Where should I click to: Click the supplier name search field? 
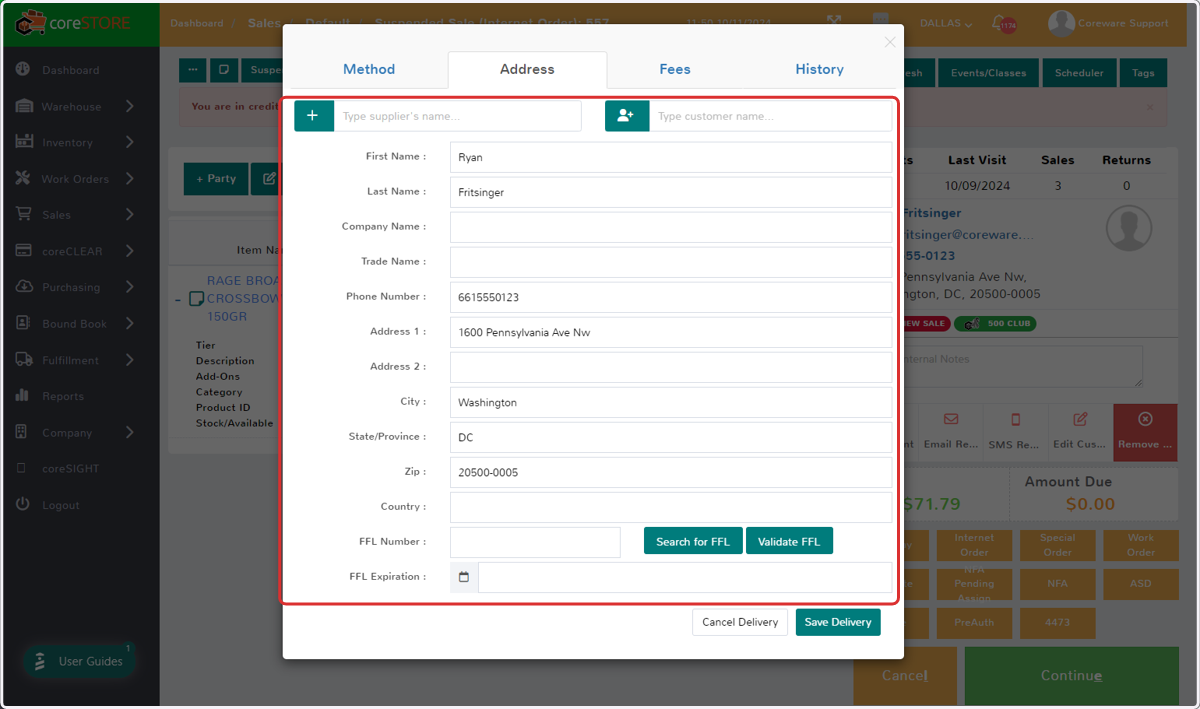457,116
